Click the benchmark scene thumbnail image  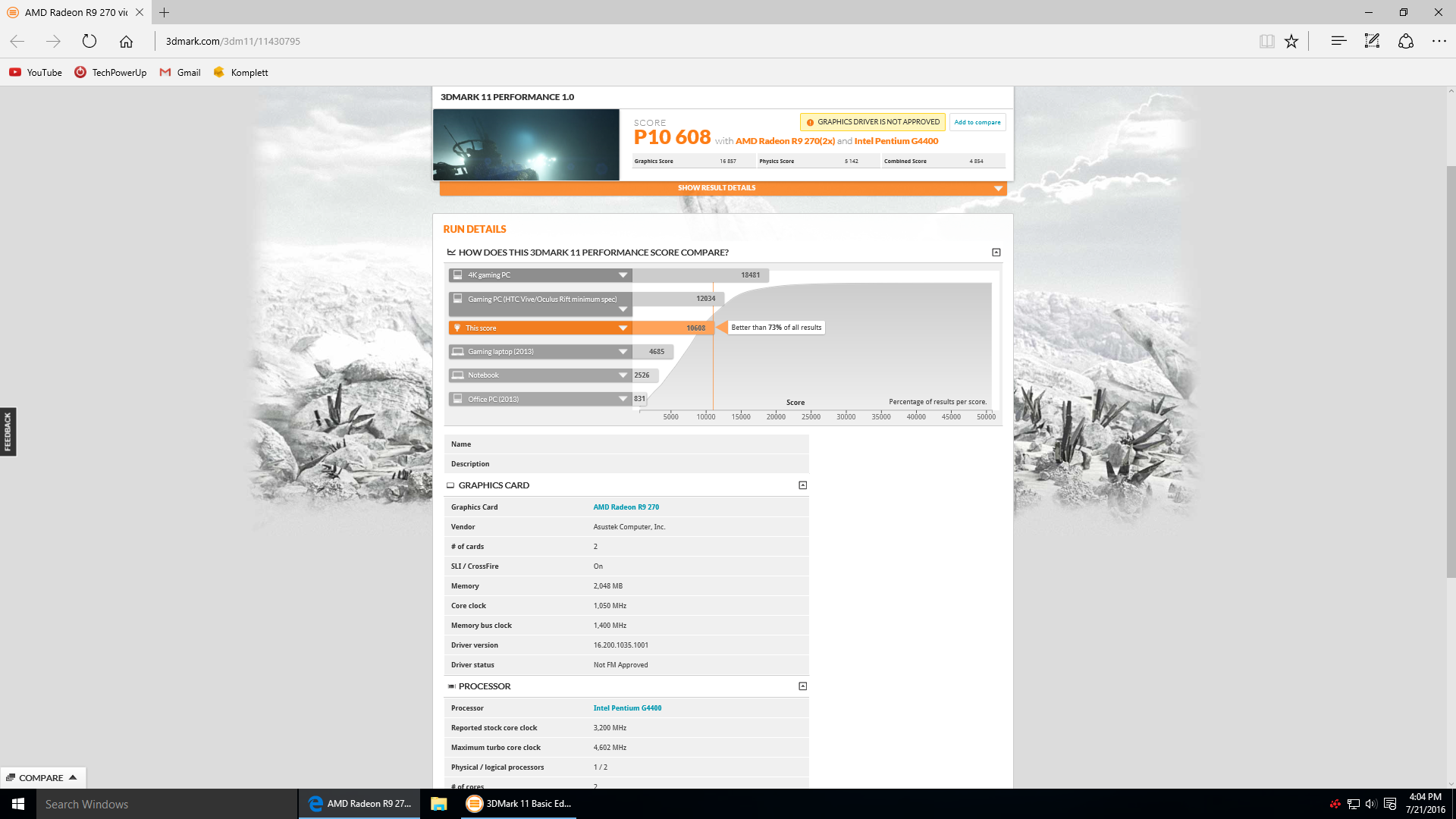[x=526, y=145]
